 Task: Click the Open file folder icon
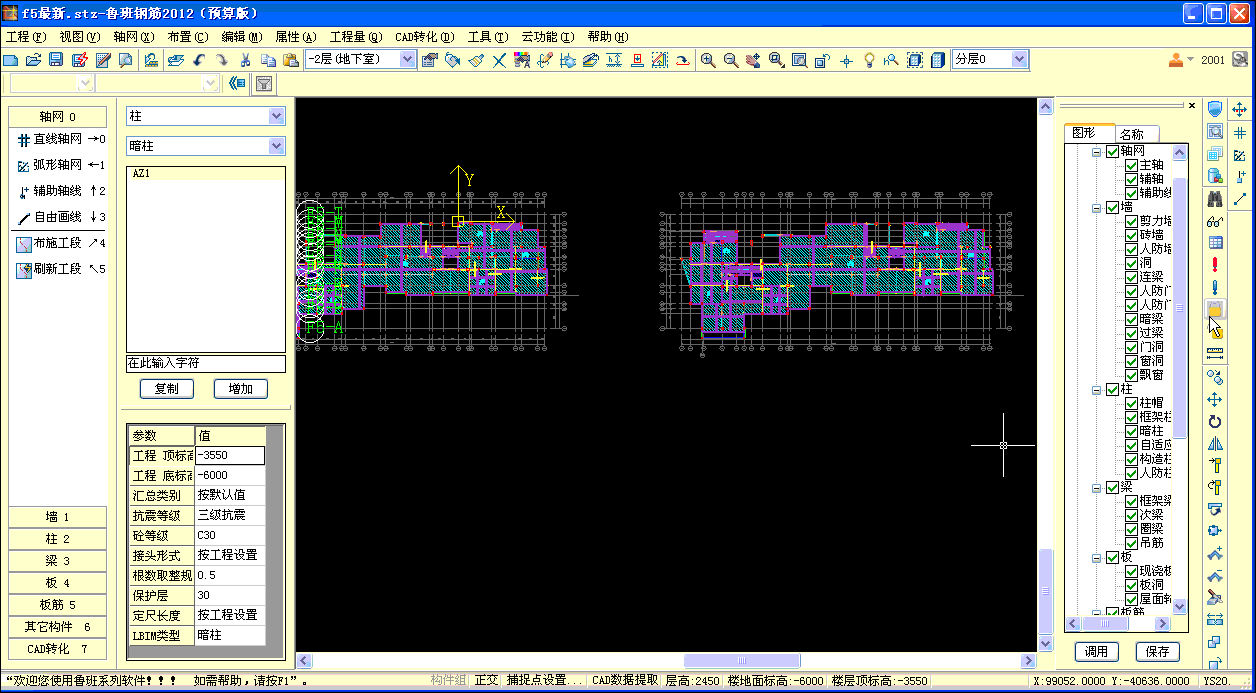pos(34,60)
